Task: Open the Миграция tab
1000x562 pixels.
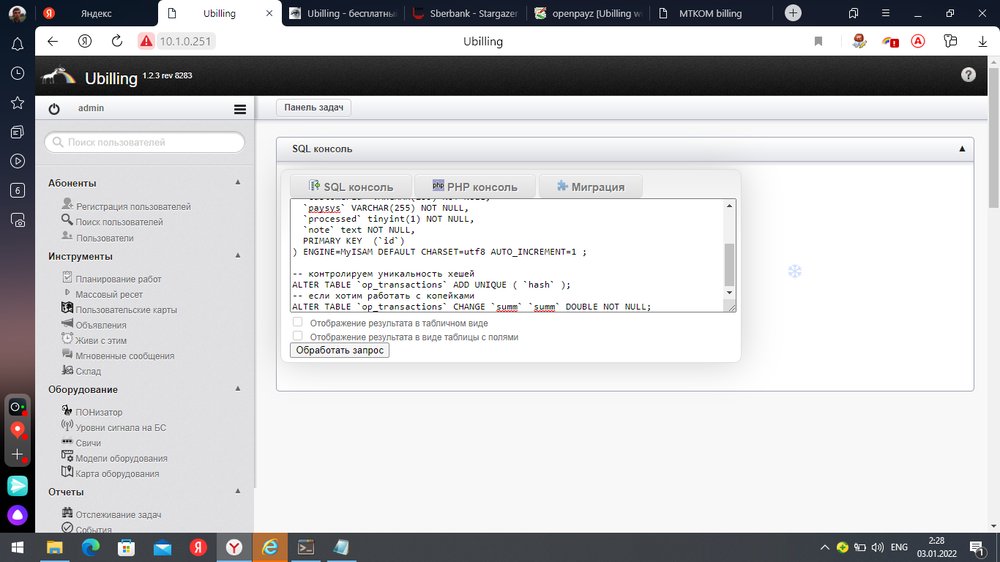Action: point(590,187)
